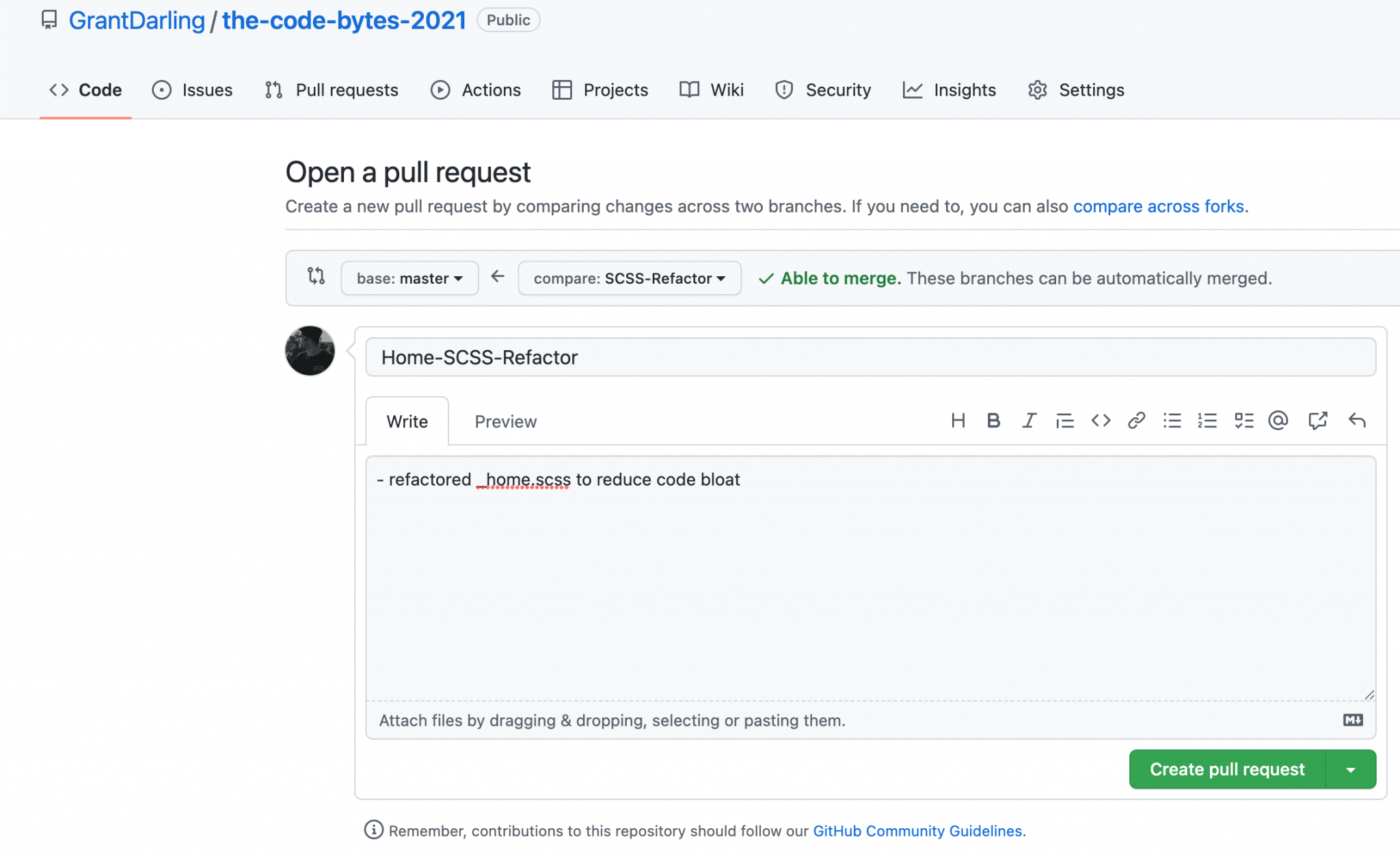Apply heading formatting in the comment toolbar
This screenshot has width=1400, height=859.
click(958, 421)
